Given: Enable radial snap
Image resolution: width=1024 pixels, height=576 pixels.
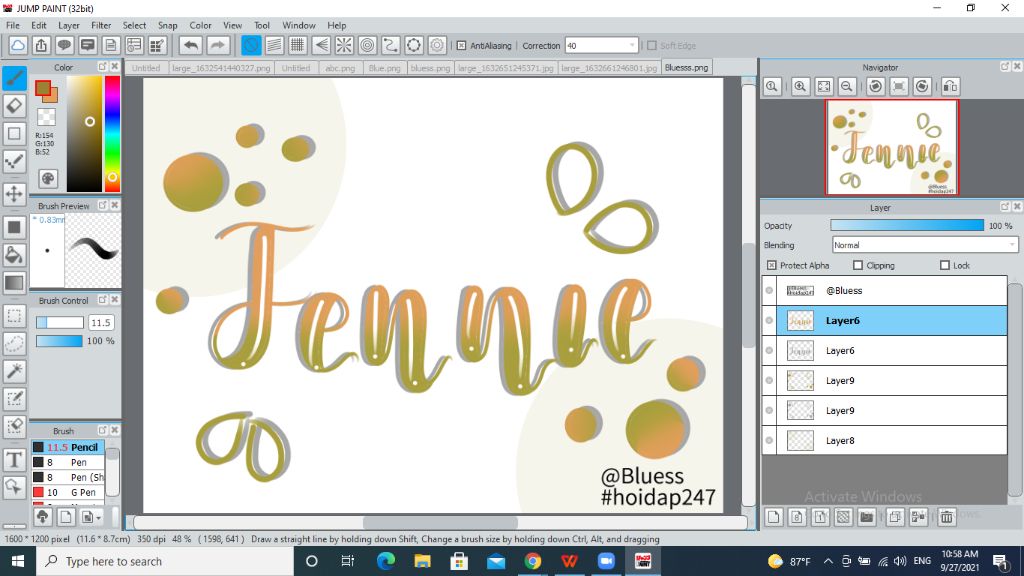Looking at the screenshot, I should (344, 45).
